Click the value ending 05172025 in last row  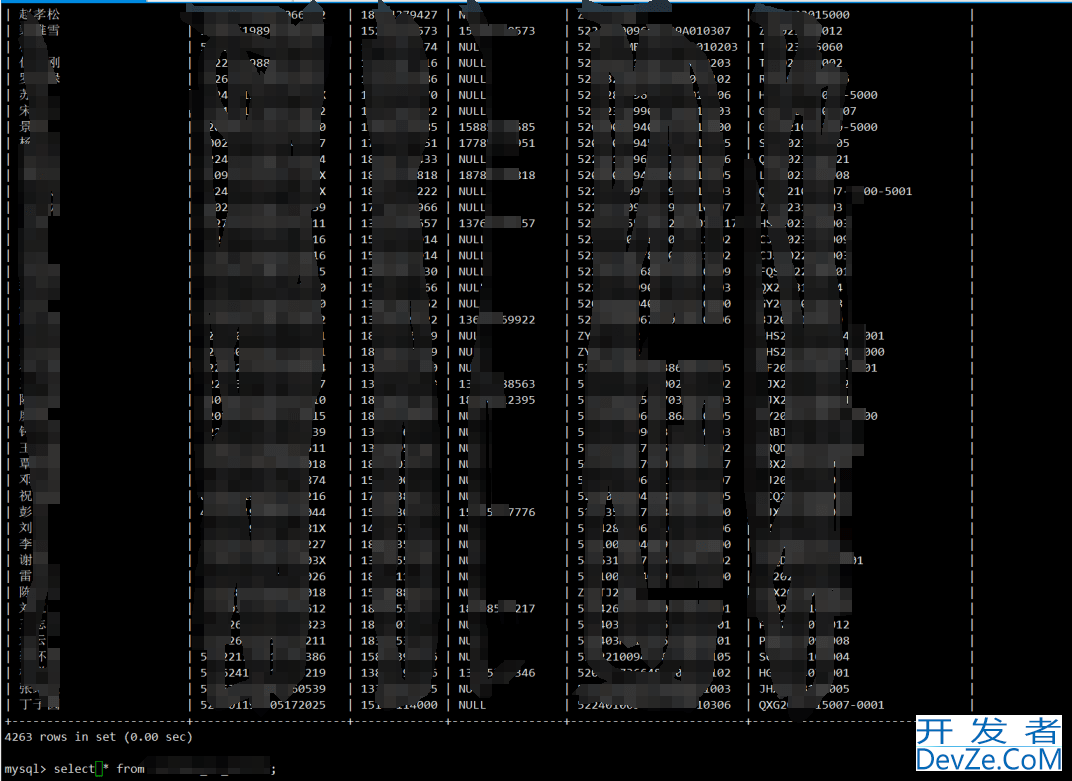pos(263,705)
